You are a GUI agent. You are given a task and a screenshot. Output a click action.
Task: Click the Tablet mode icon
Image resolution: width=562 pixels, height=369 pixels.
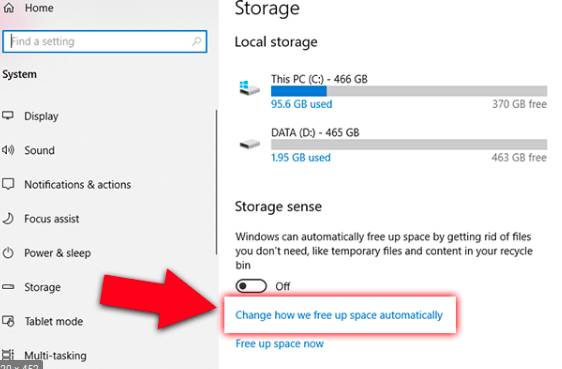[x=8, y=321]
